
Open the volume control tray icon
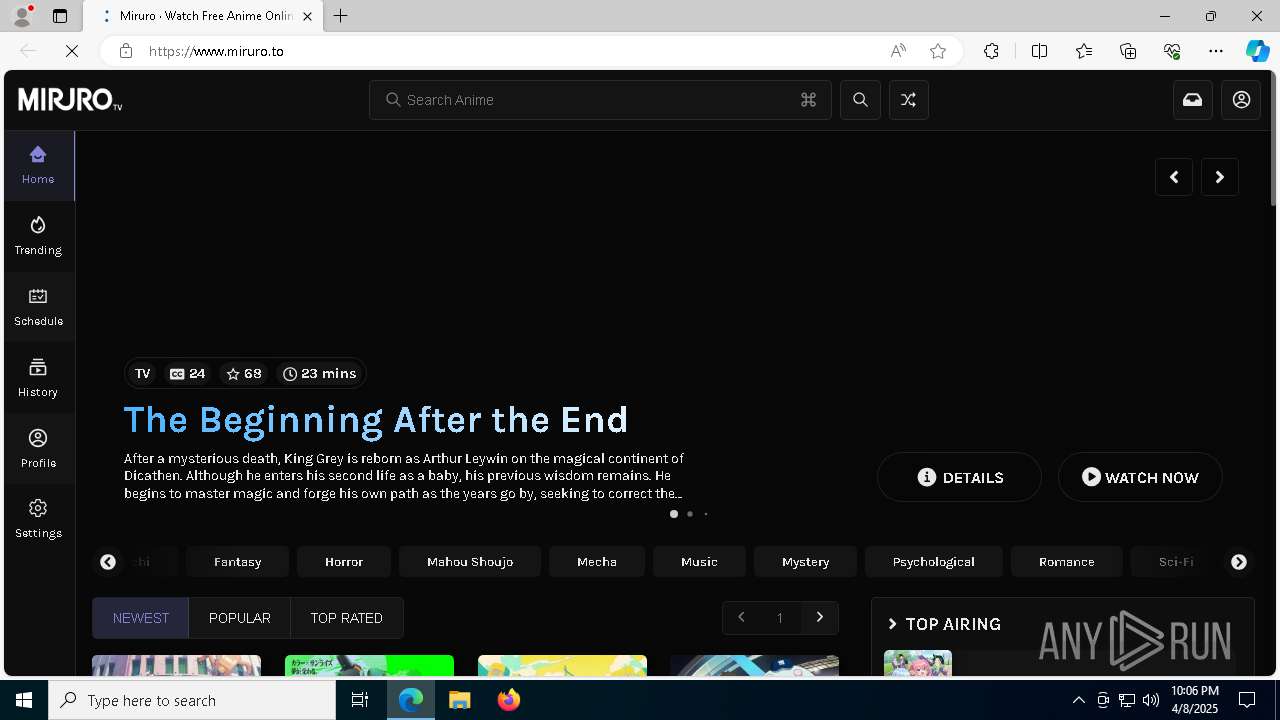[x=1151, y=700]
